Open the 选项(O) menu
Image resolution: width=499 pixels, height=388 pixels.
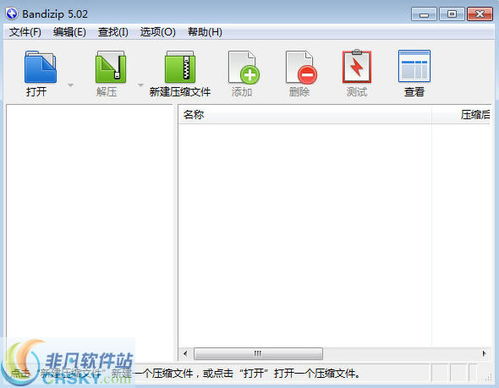(158, 32)
